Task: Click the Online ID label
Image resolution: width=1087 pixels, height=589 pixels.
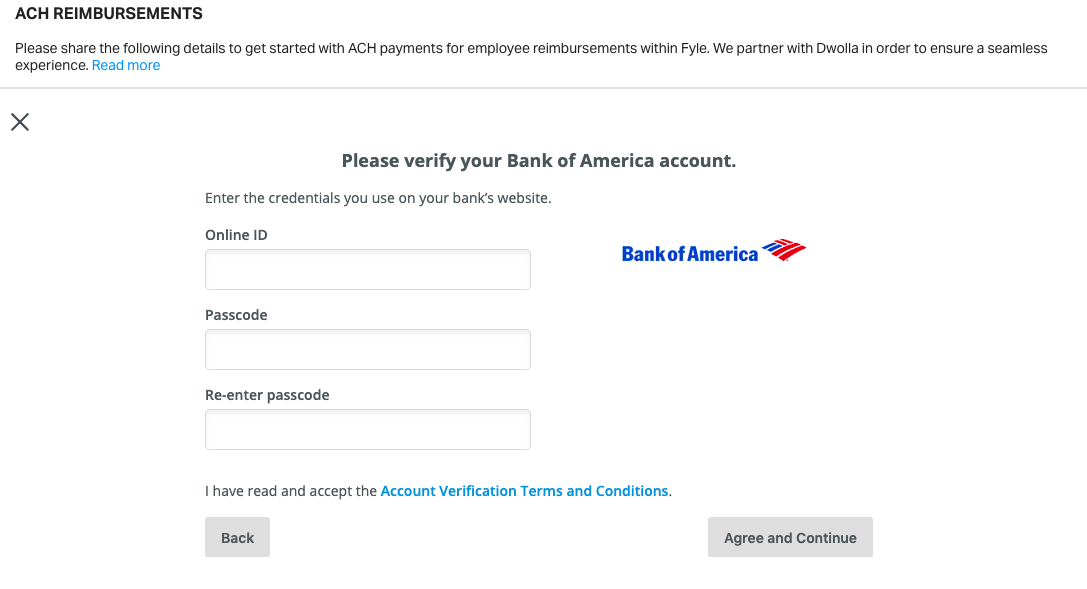Action: (x=236, y=235)
